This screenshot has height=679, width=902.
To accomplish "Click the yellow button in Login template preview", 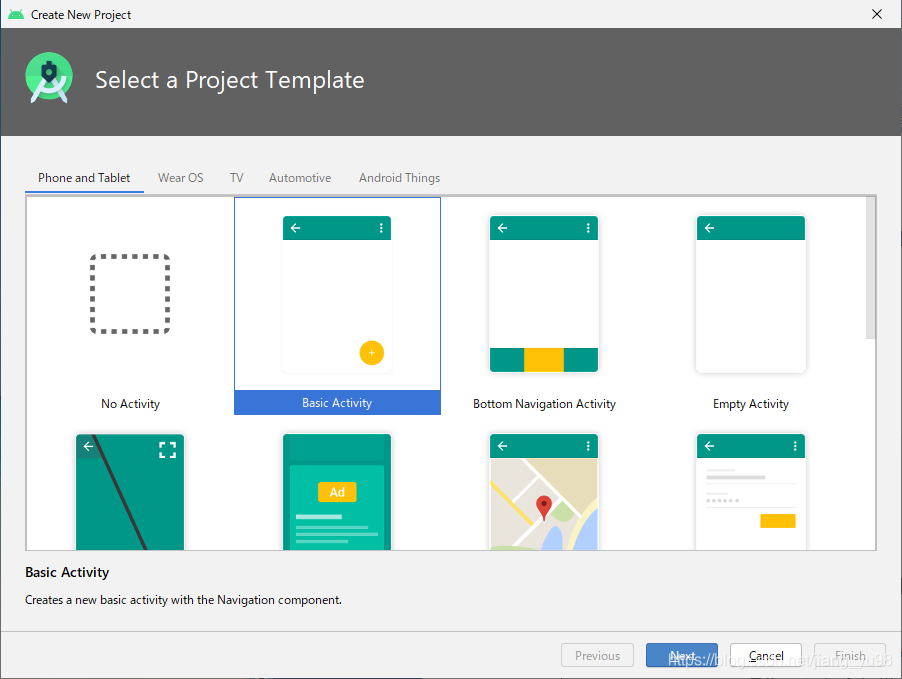I will click(x=778, y=521).
